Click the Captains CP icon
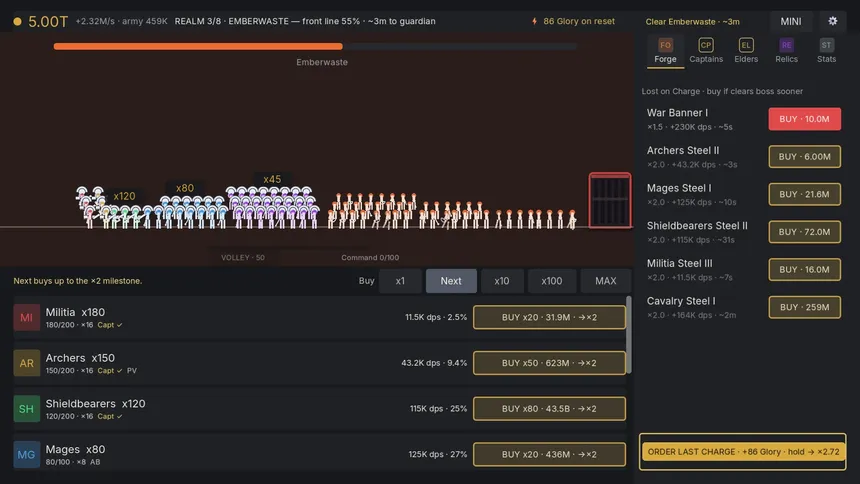Image resolution: width=860 pixels, height=484 pixels. 705,45
